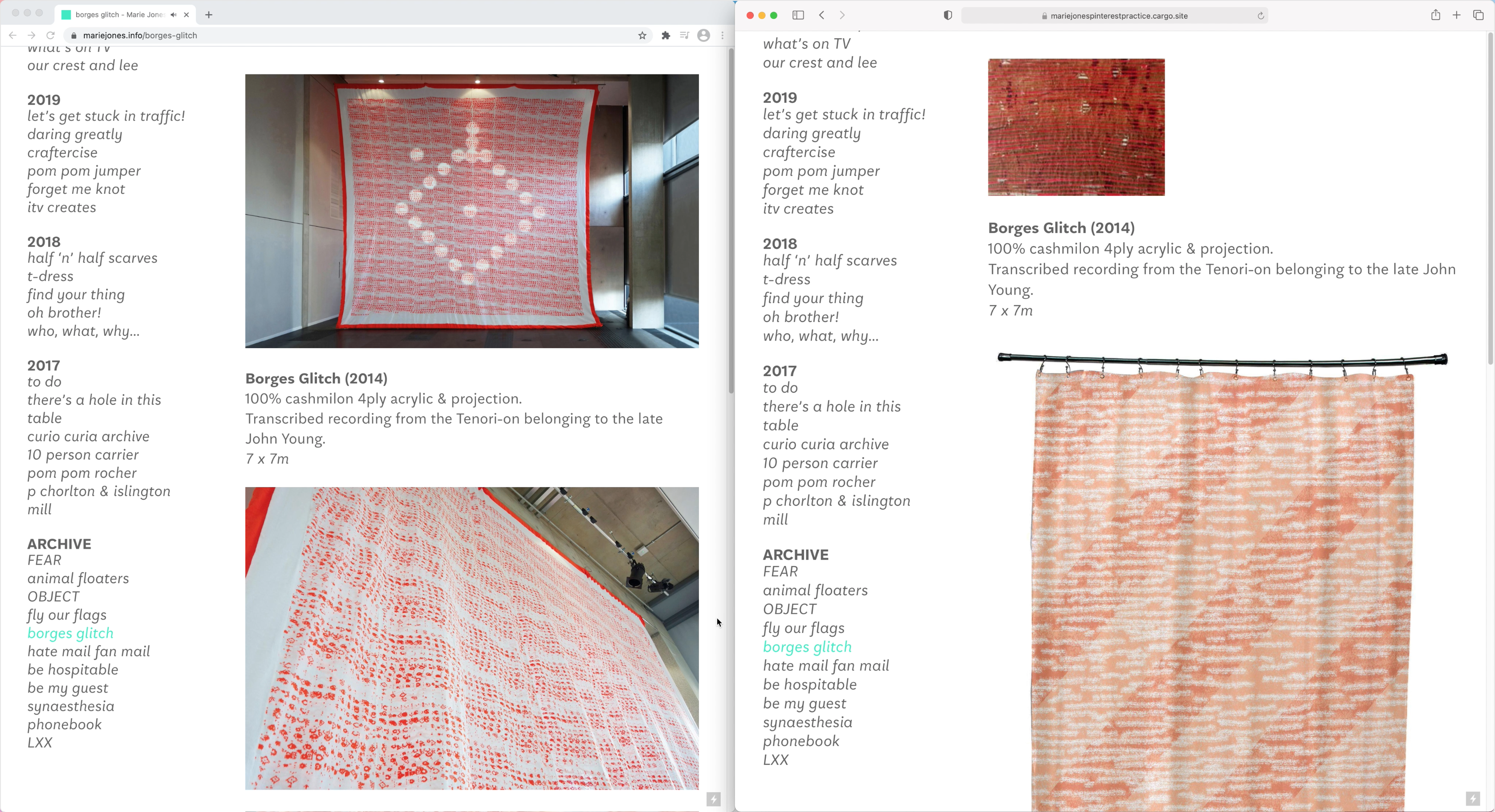Open the Chrome media control icon
The image size is (1495, 812).
coord(684,36)
